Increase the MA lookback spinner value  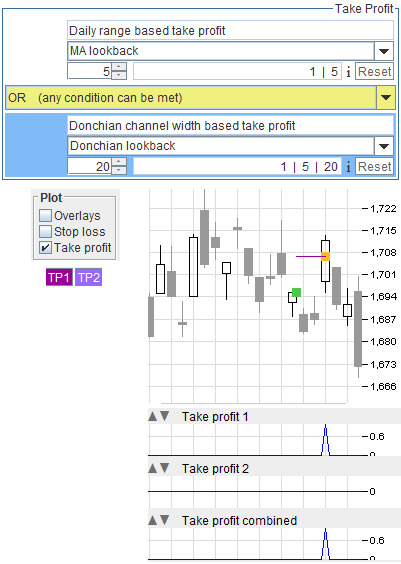point(119,67)
